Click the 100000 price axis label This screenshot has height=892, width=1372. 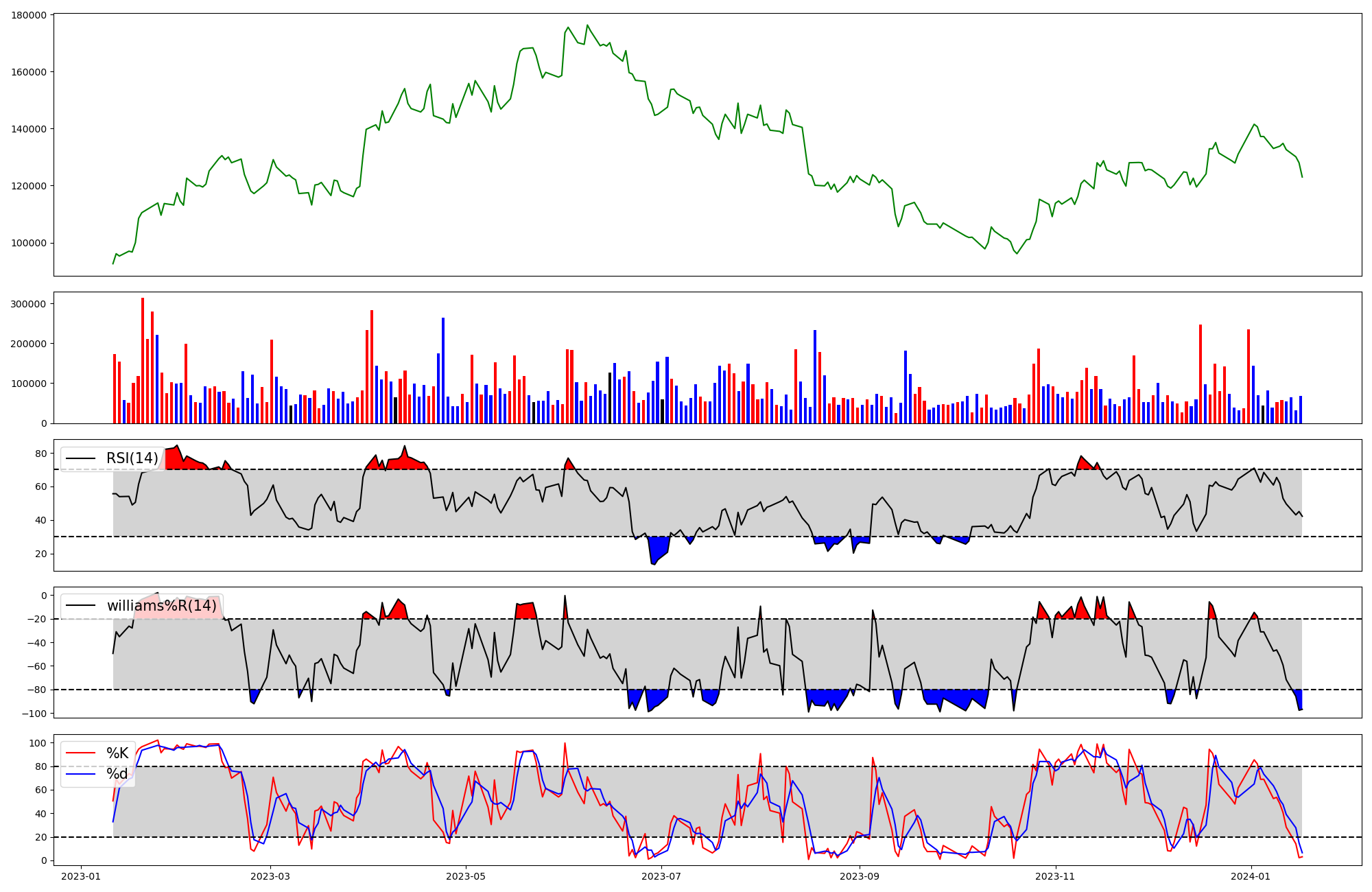29,243
